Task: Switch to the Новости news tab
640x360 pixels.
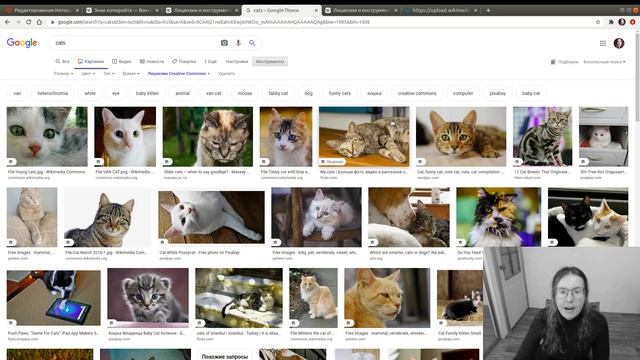Action: point(152,62)
